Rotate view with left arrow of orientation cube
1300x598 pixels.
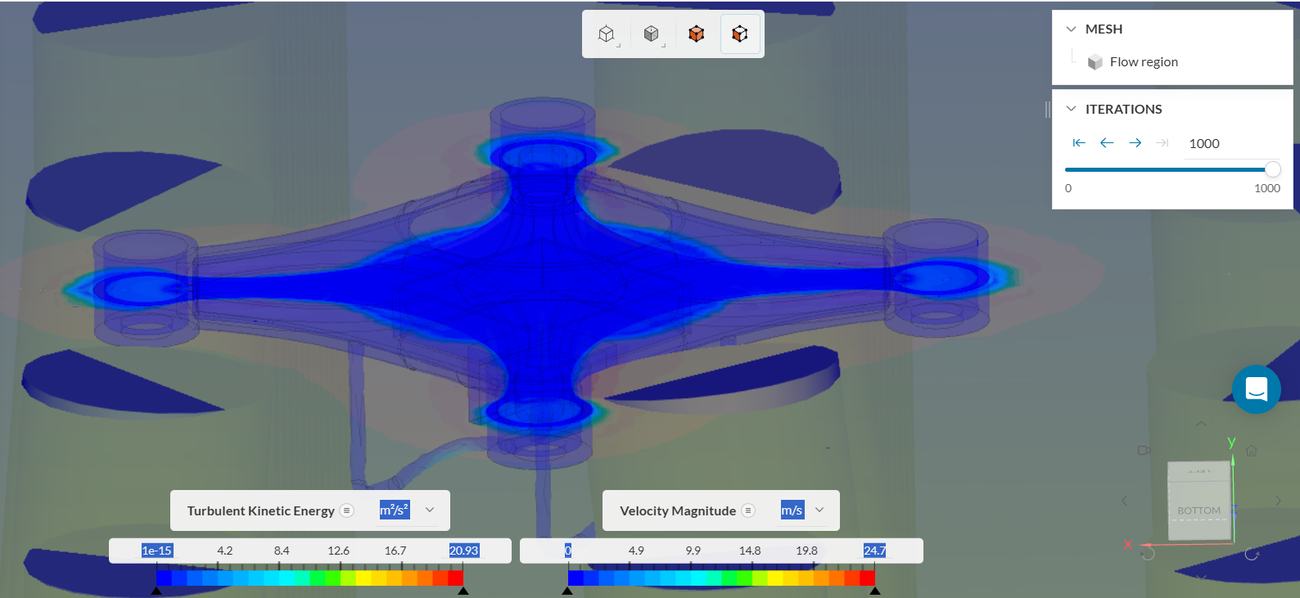(1124, 500)
